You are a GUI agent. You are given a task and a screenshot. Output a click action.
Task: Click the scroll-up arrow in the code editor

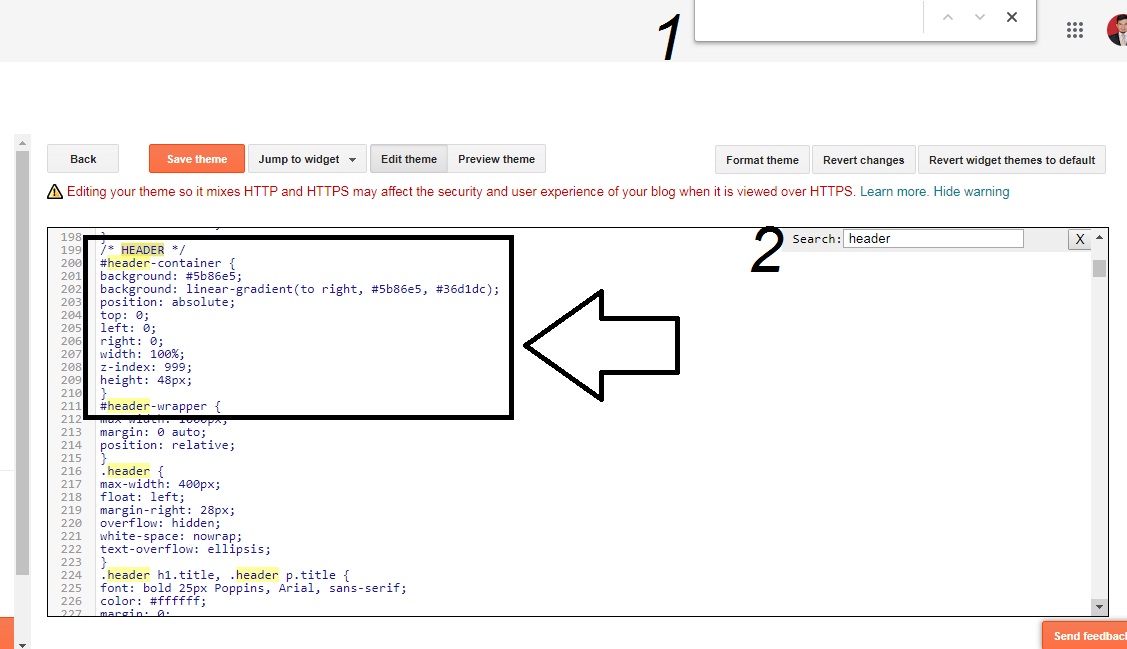(1098, 238)
